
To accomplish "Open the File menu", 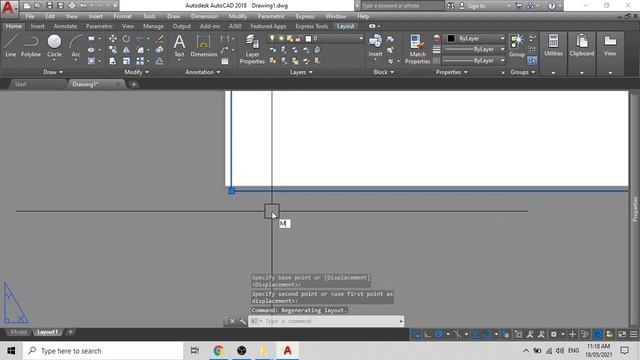I will tap(30, 16).
